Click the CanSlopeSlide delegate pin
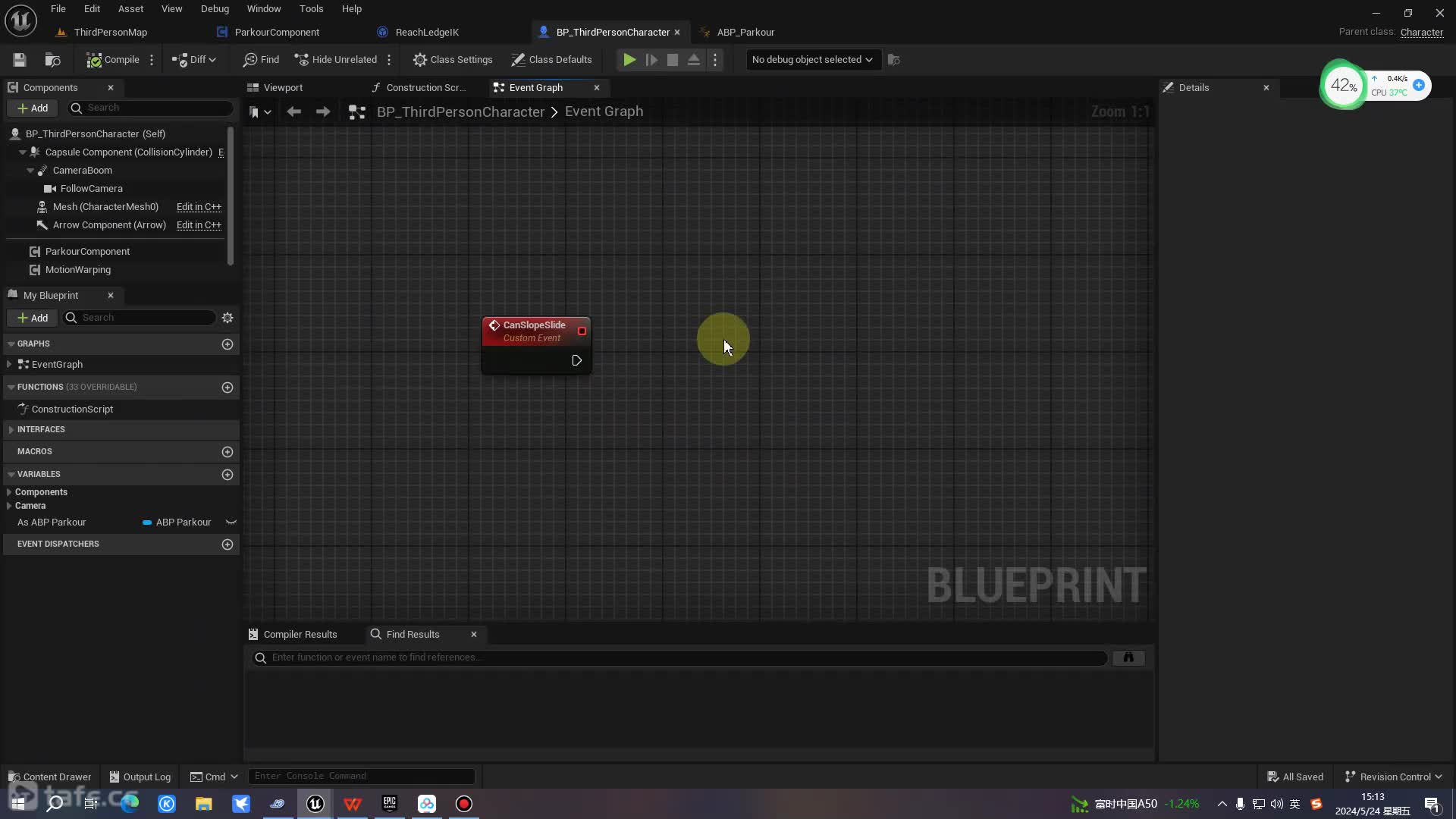Viewport: 1456px width, 819px height. tap(582, 331)
